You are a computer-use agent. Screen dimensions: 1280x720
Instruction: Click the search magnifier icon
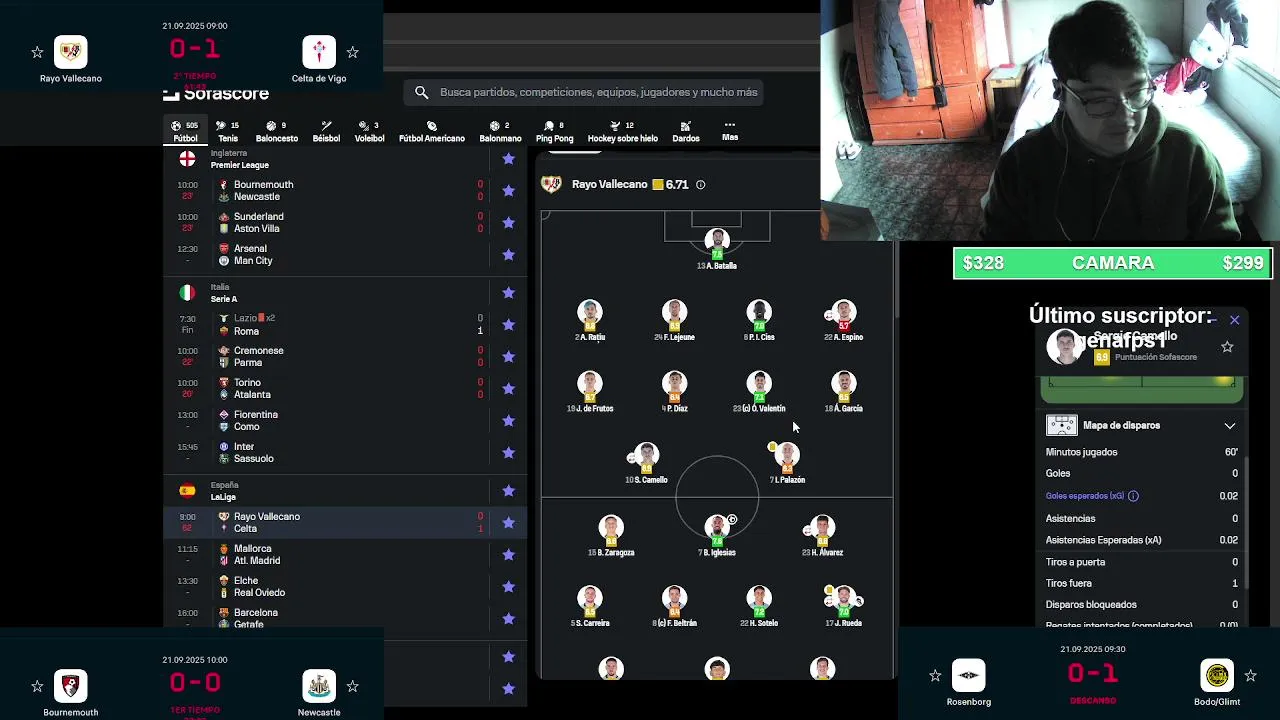tap(422, 92)
